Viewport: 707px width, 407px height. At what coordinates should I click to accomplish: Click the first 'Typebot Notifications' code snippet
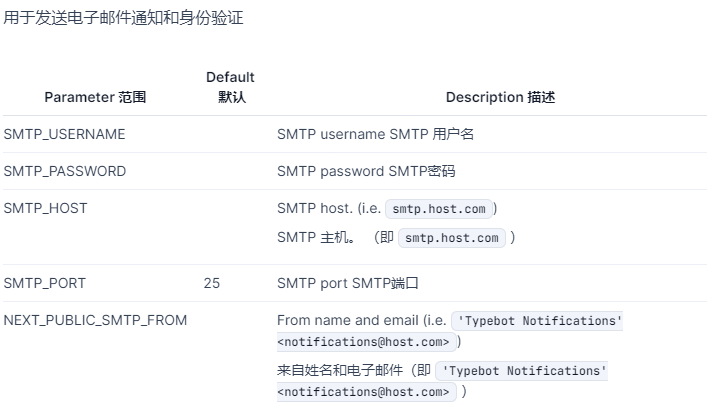click(539, 321)
